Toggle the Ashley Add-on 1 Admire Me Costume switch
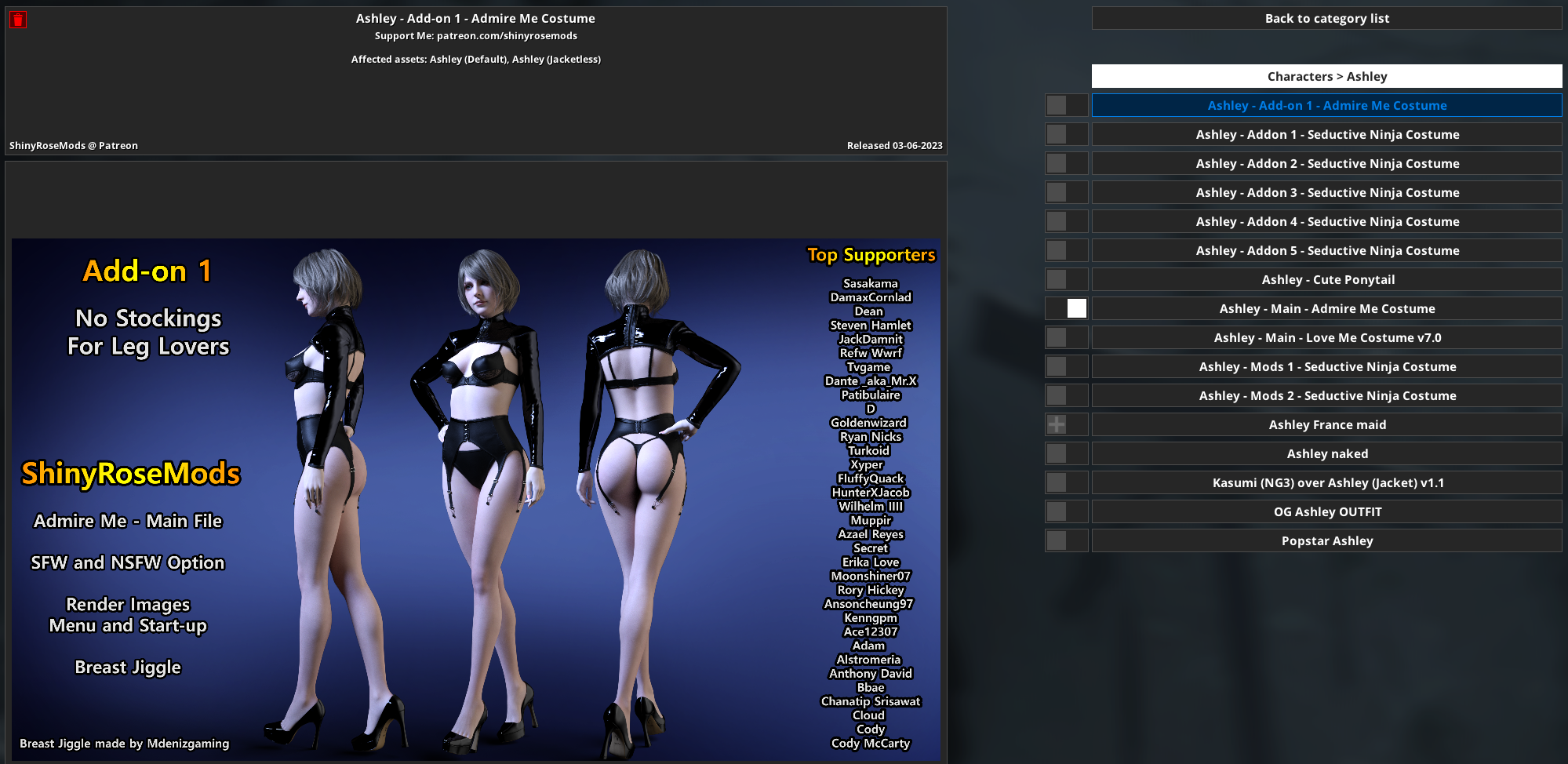The width and height of the screenshot is (1568, 764). click(1067, 105)
